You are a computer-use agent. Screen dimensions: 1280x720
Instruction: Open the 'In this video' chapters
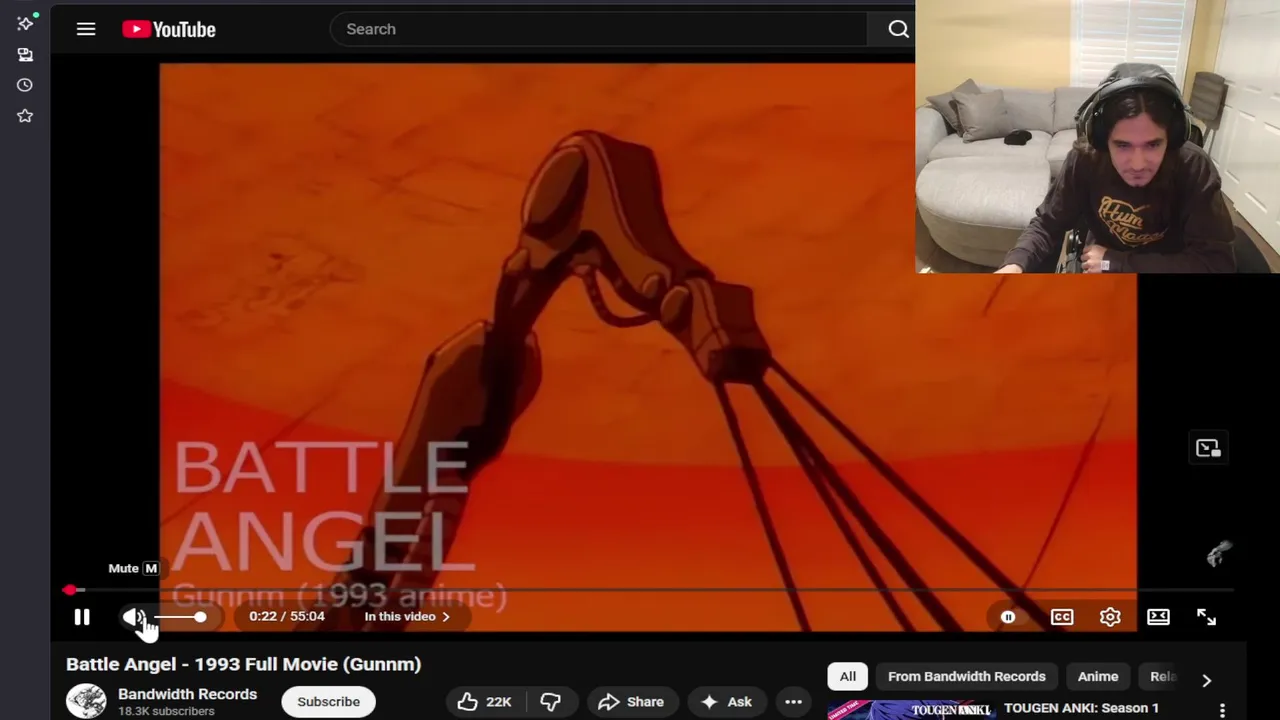(407, 617)
